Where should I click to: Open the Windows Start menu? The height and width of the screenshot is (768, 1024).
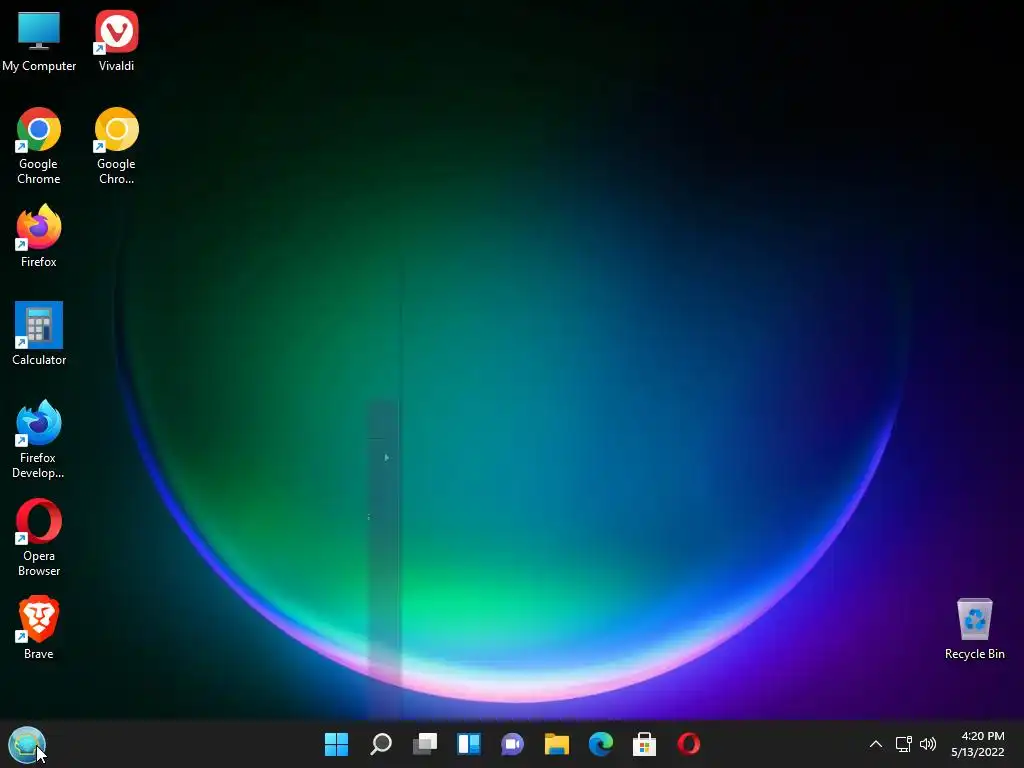[x=336, y=744]
